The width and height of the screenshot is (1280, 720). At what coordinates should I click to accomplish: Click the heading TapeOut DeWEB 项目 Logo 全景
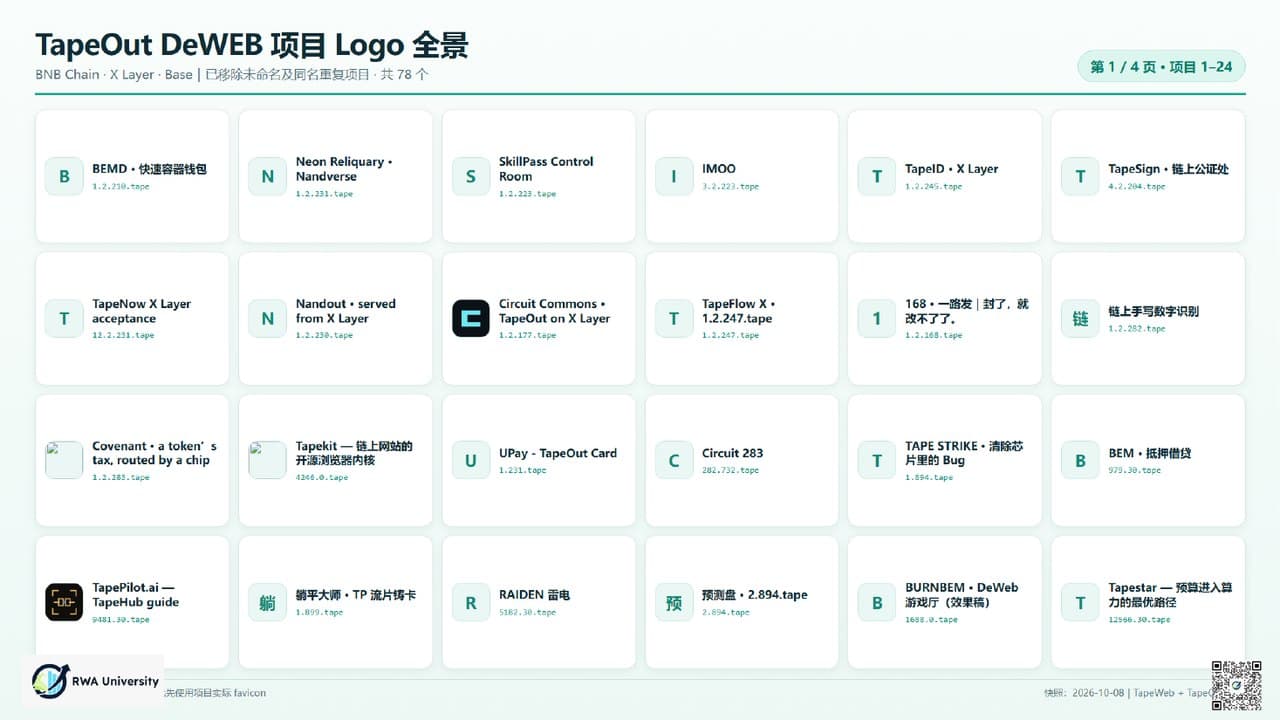252,45
